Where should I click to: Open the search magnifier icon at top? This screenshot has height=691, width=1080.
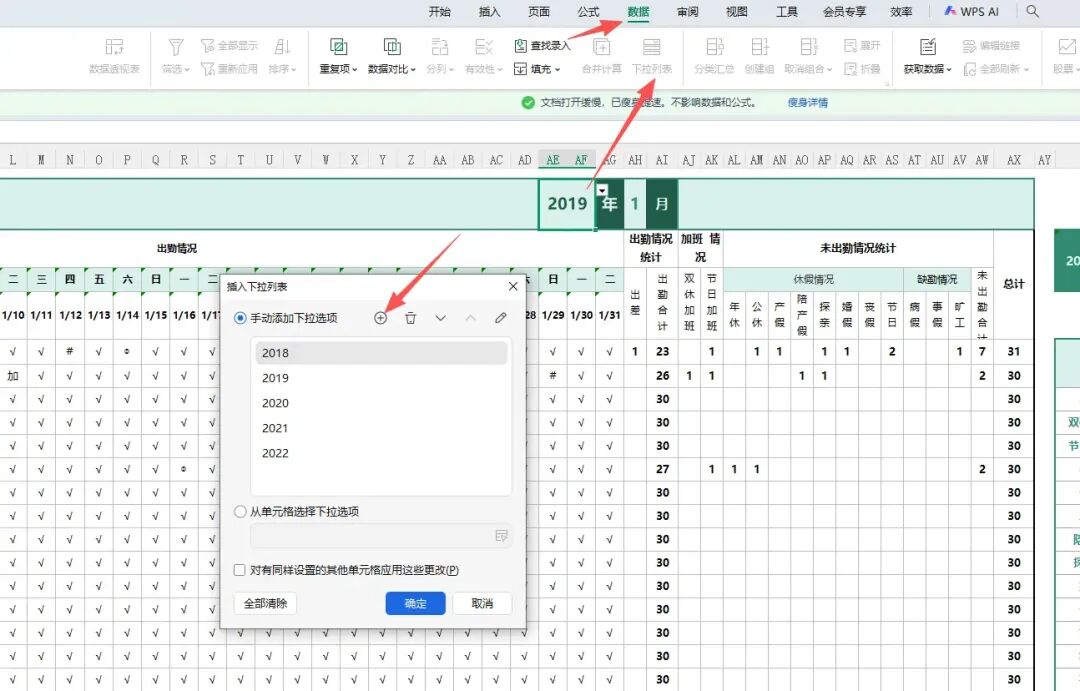1033,12
